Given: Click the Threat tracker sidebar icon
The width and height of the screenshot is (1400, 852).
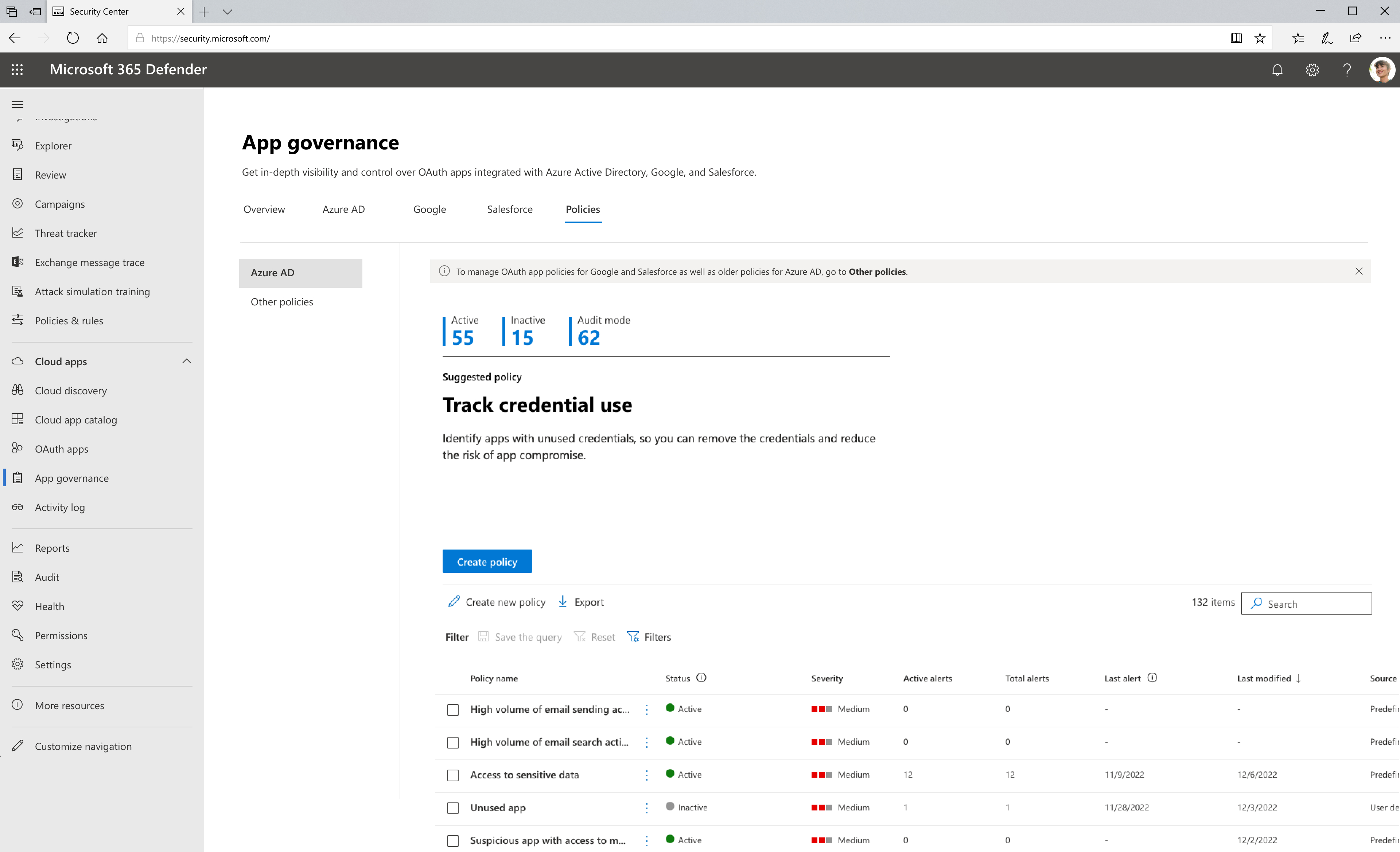Looking at the screenshot, I should 18,232.
